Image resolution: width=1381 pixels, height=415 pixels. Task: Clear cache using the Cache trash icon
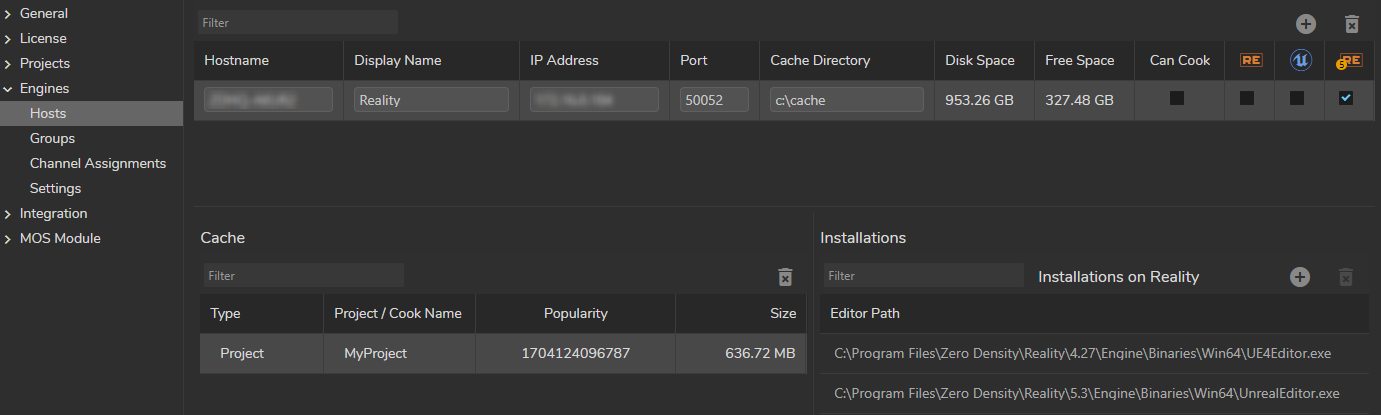pyautogui.click(x=785, y=276)
